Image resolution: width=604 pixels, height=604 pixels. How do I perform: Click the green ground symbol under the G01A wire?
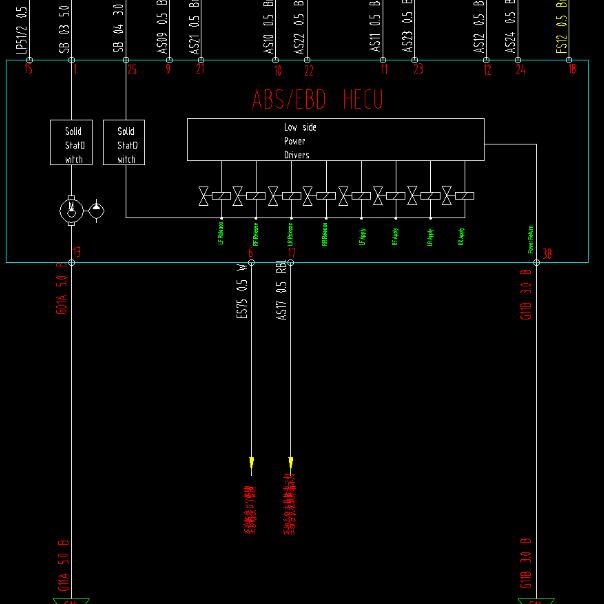click(71, 601)
